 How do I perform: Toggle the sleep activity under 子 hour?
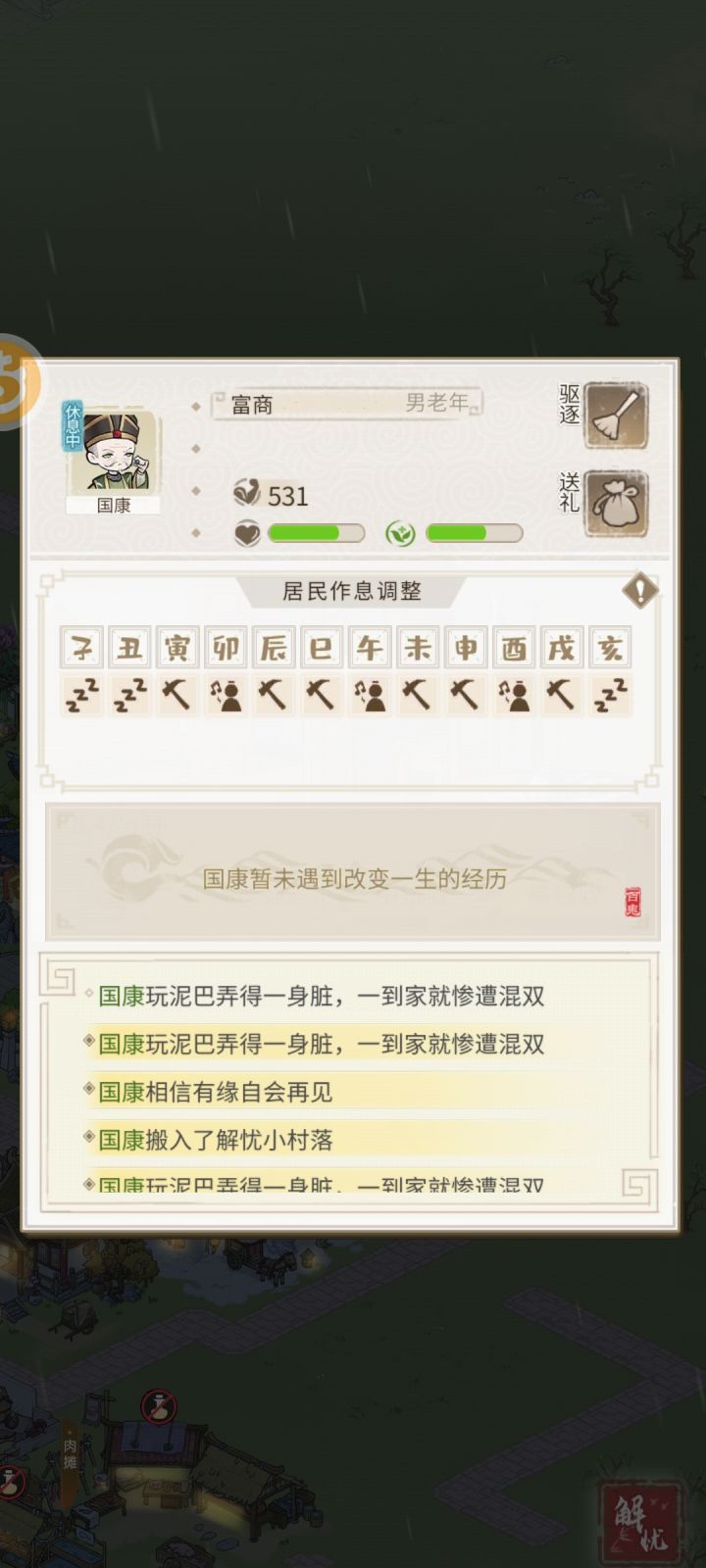click(x=82, y=695)
